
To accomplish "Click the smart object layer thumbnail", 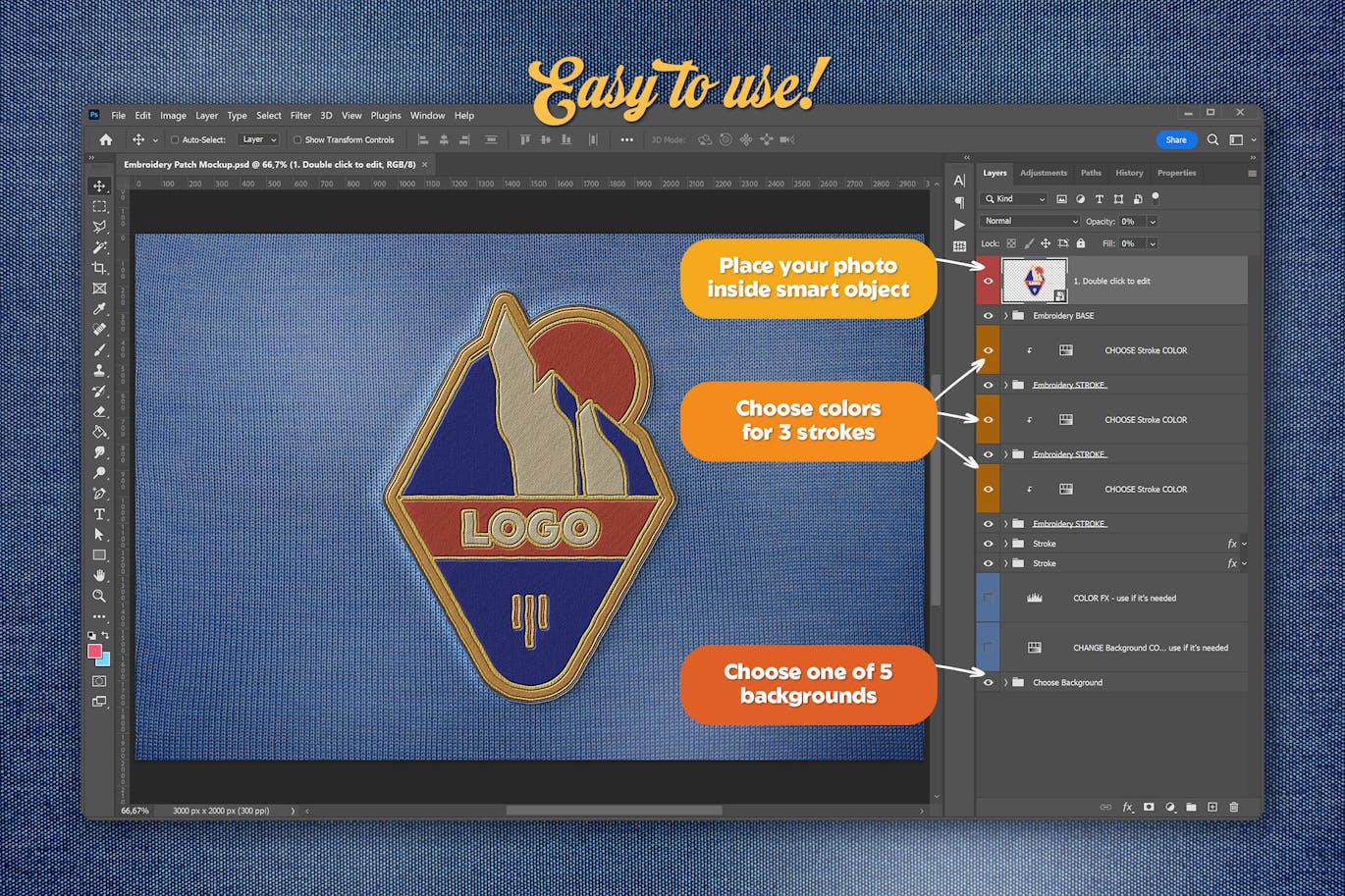I will coord(1034,281).
